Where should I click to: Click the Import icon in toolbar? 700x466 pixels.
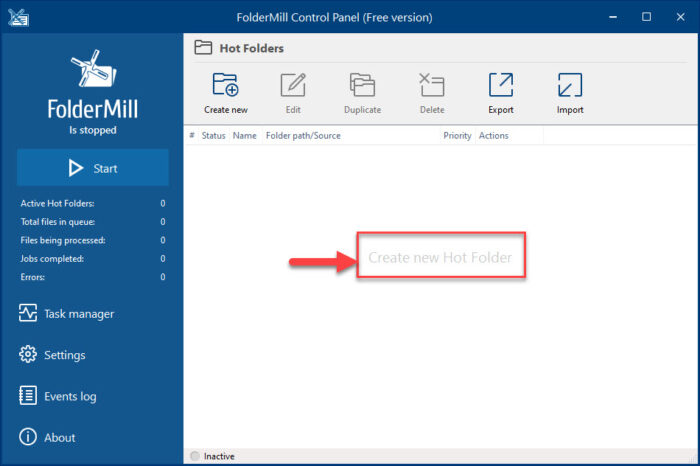(x=570, y=85)
